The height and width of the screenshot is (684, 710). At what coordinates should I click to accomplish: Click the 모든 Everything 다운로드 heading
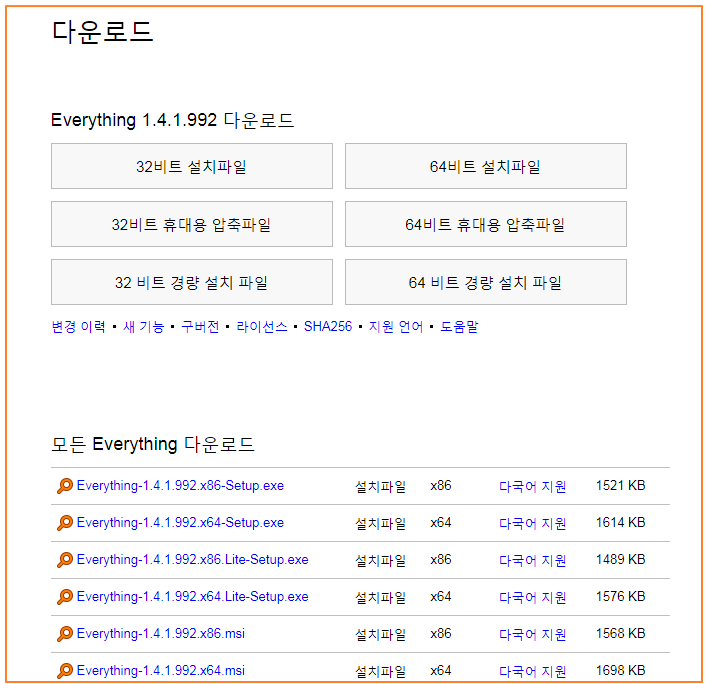[153, 444]
